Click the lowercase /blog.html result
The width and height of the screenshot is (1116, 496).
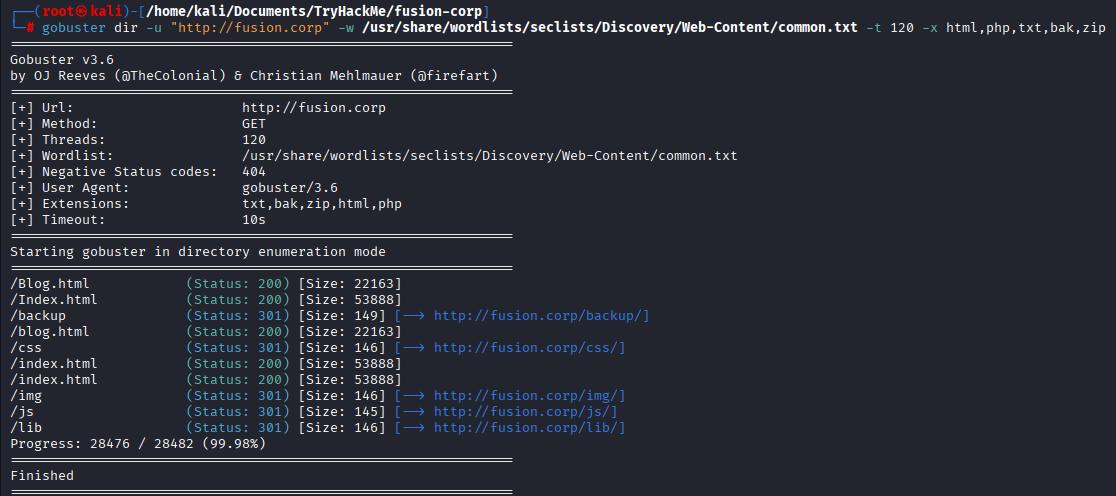click(50, 332)
